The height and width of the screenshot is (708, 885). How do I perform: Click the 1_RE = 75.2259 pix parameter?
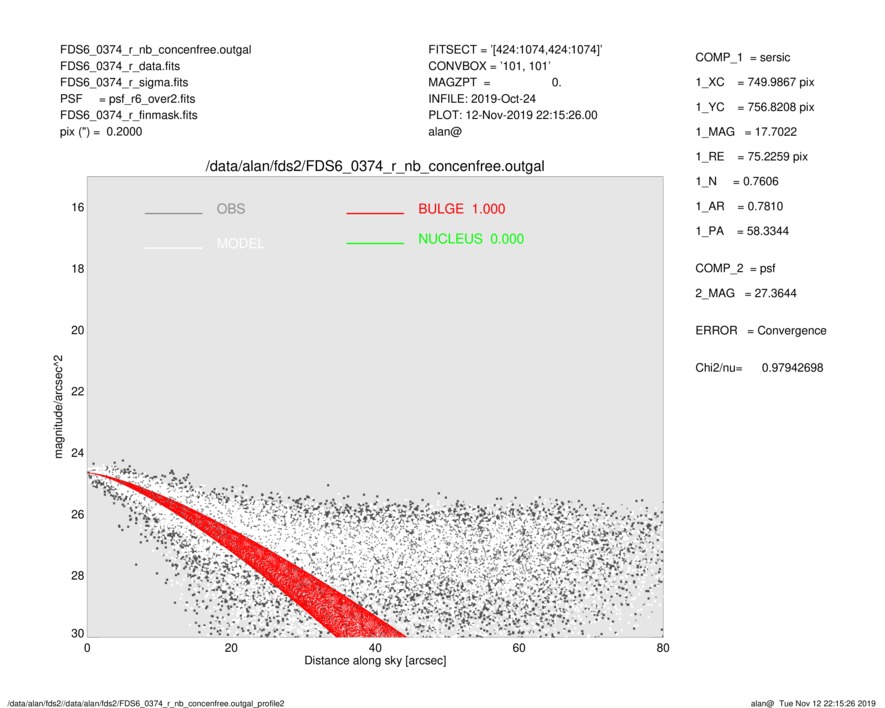point(751,157)
